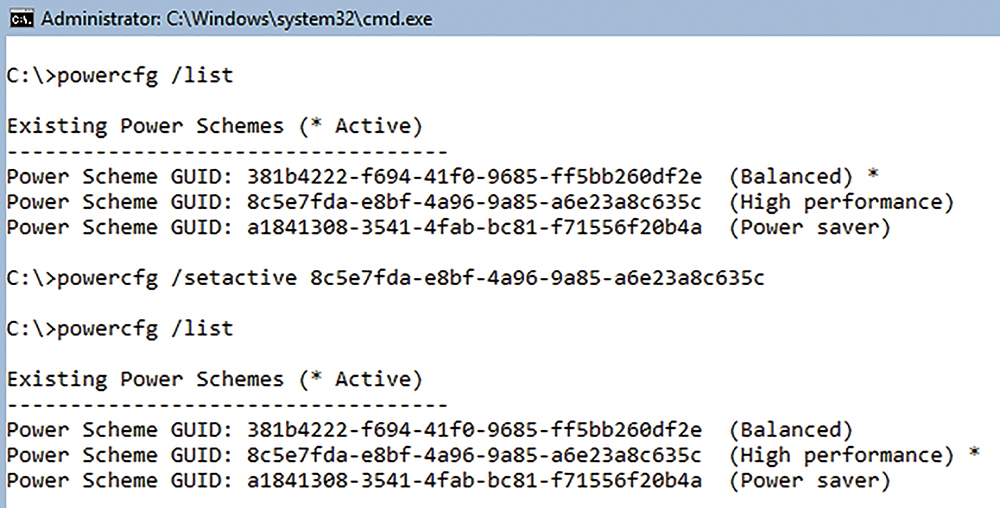Click the GUID typed after /setactive
The image size is (1000, 508).
click(x=537, y=278)
